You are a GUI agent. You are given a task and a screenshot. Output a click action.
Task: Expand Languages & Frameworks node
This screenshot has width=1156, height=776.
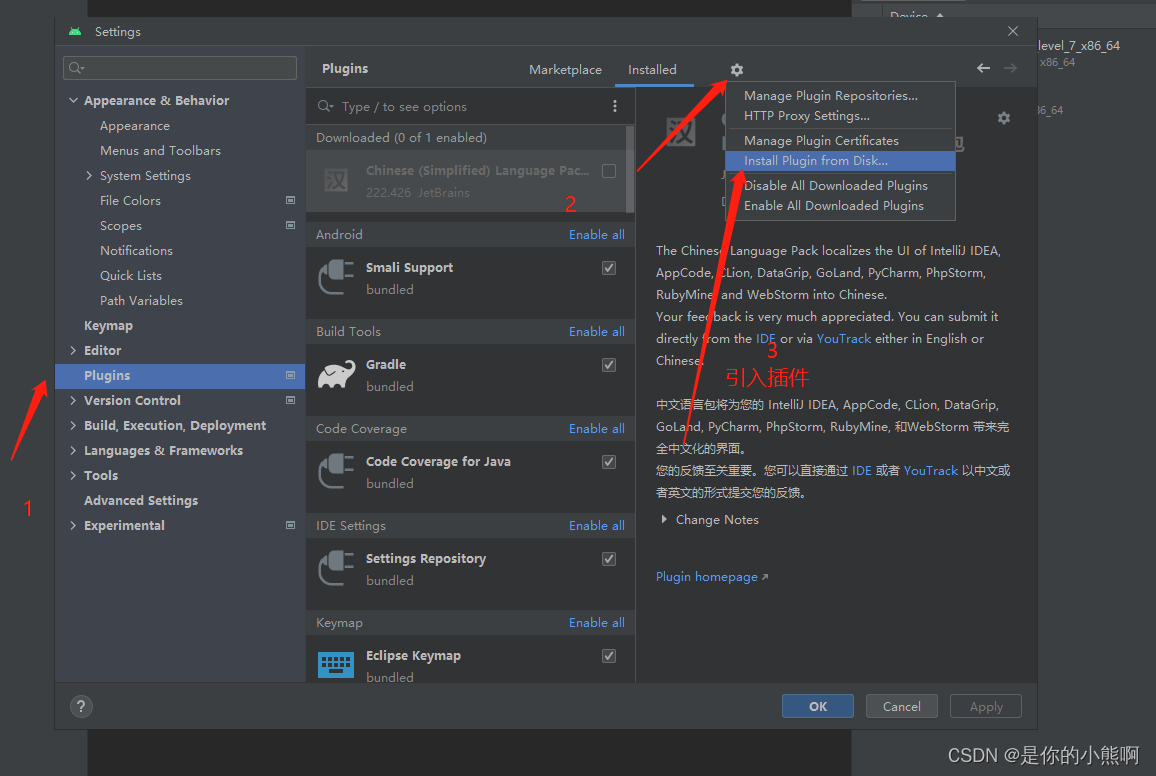coord(73,450)
